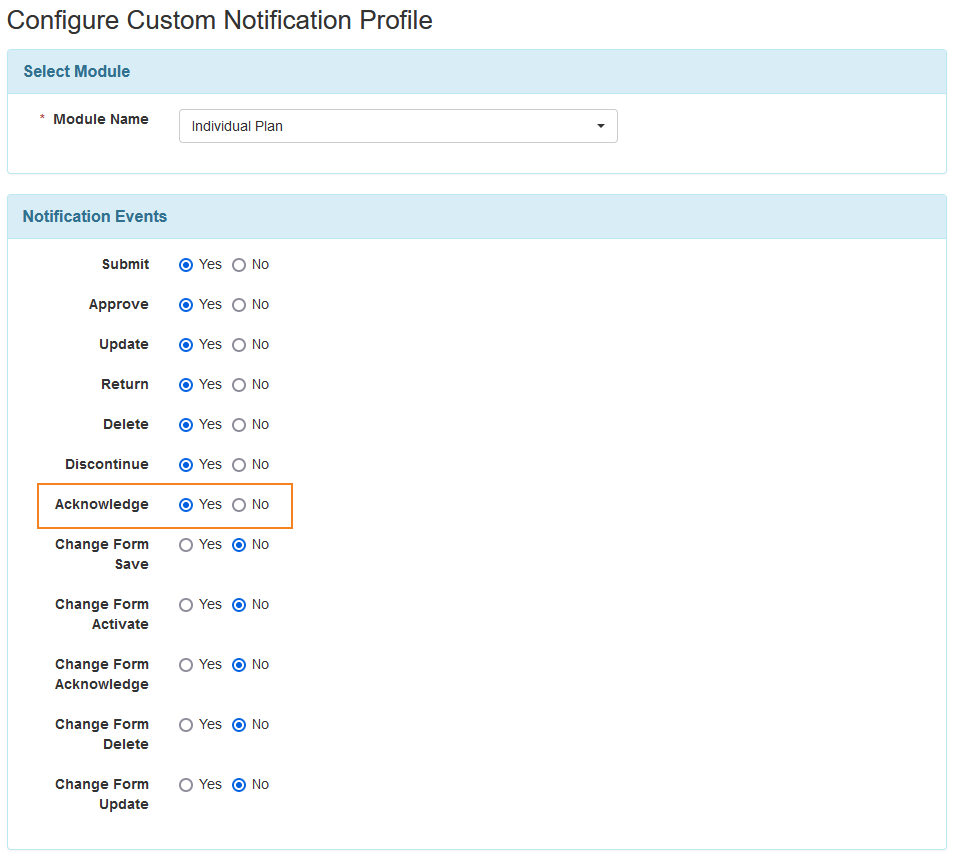Select Yes radio for Update

pos(186,345)
